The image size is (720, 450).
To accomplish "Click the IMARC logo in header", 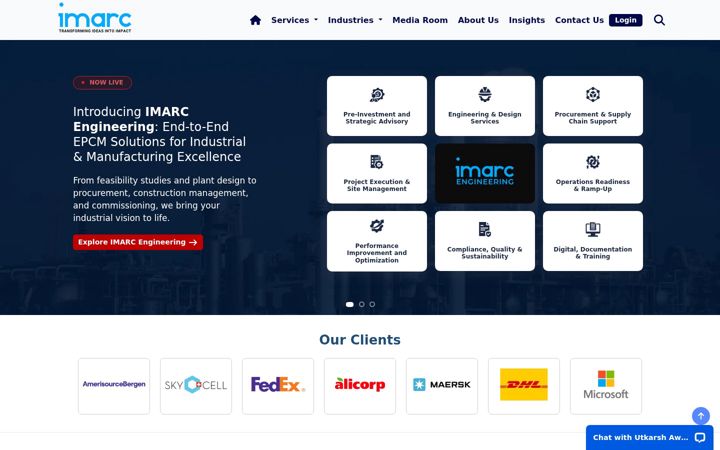I will pos(95,18).
